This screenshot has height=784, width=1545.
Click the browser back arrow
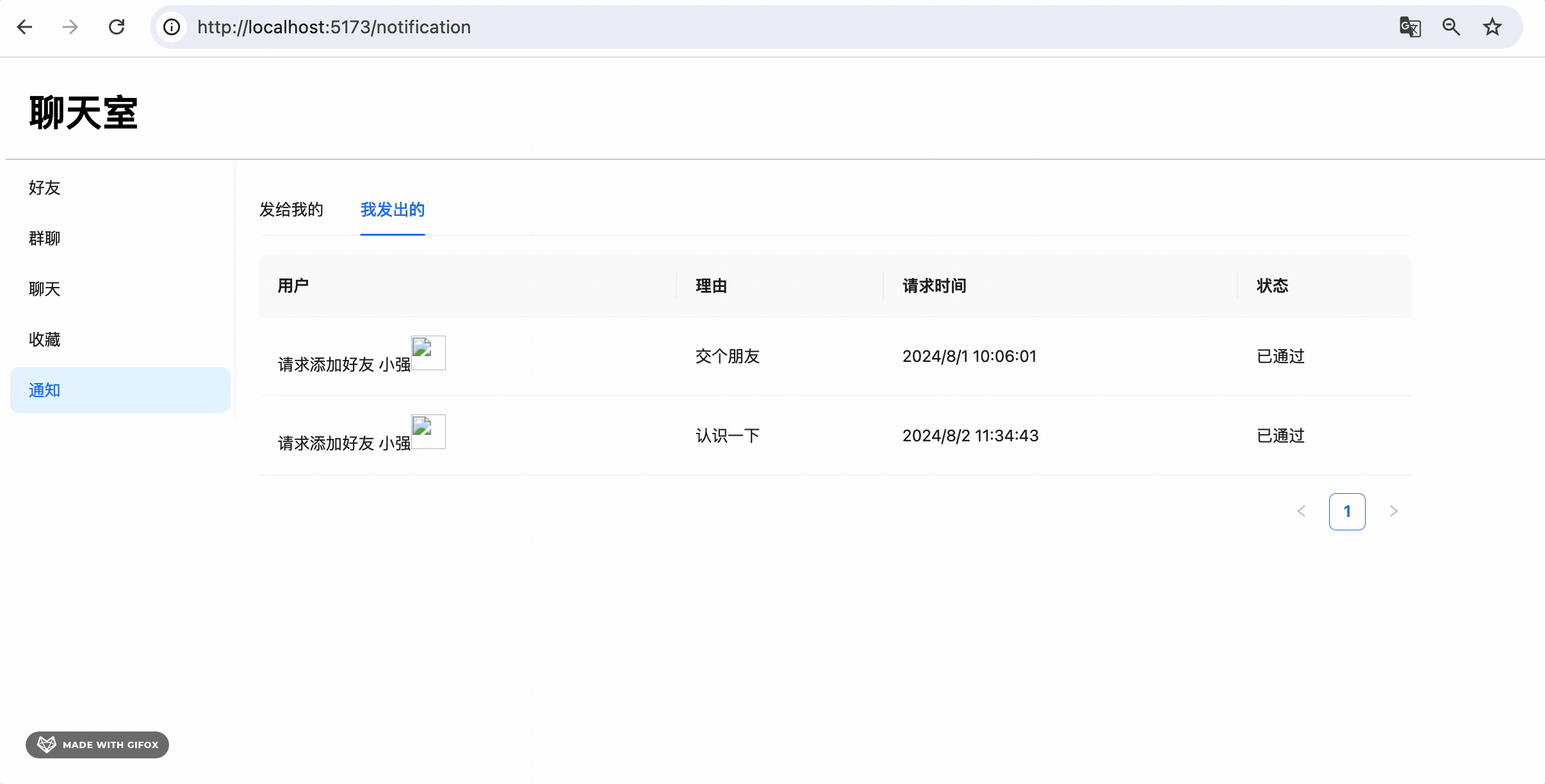(x=24, y=27)
